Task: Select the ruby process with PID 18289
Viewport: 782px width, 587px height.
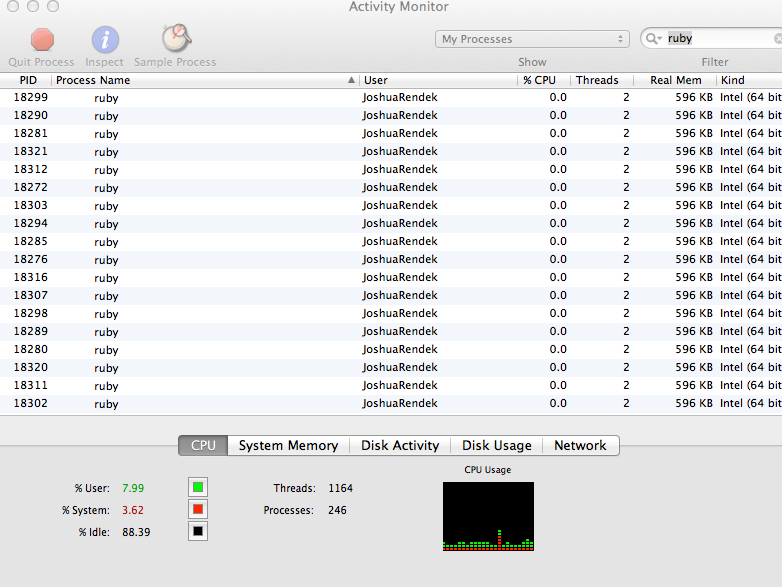Action: 391,331
